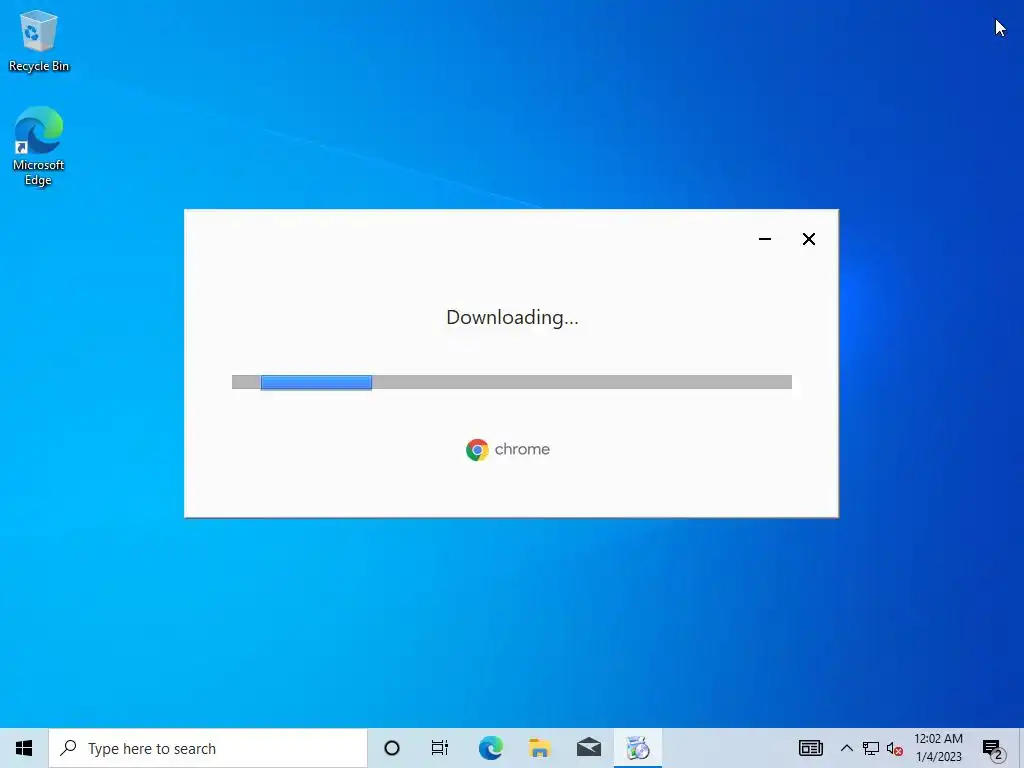The image size is (1024, 768).
Task: Click the Downloading... status text
Action: click(x=512, y=317)
